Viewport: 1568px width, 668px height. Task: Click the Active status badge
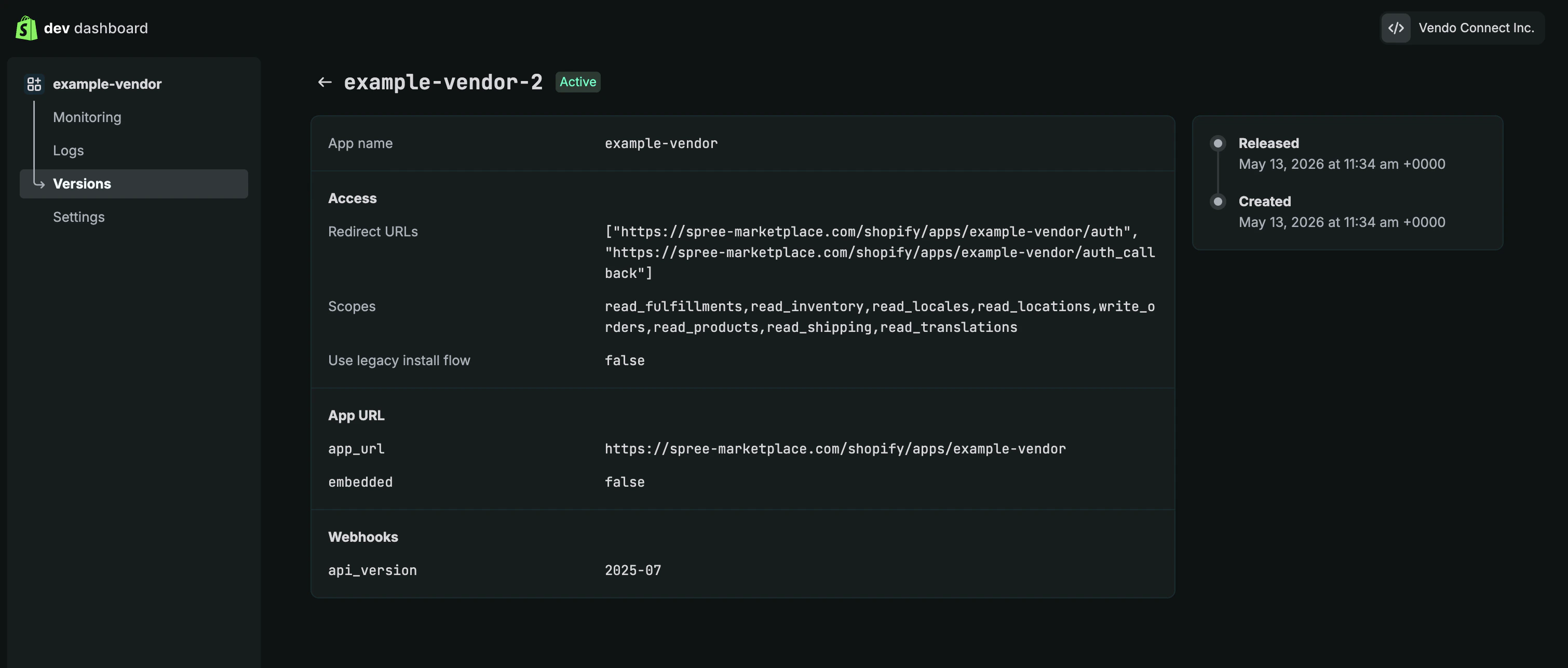[578, 82]
